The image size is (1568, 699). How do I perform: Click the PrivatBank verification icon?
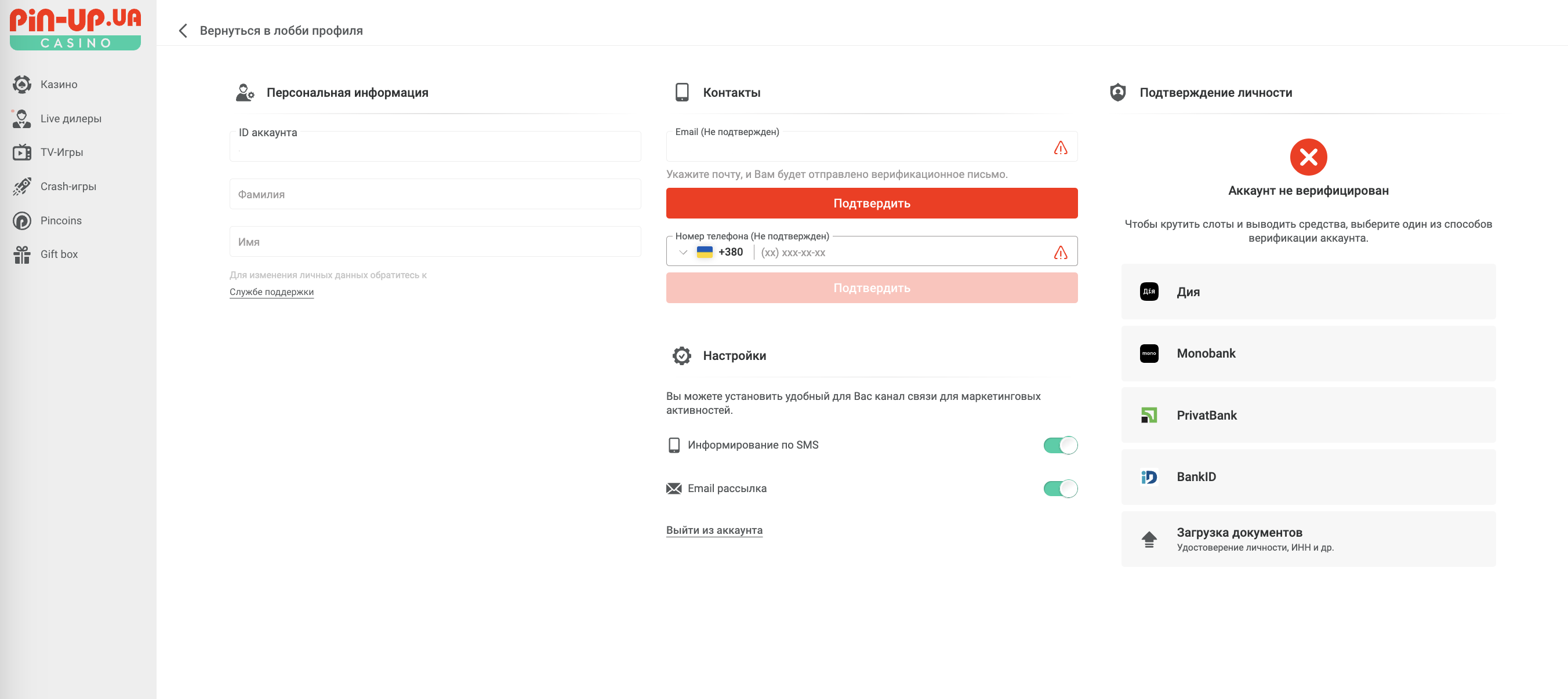(1149, 414)
